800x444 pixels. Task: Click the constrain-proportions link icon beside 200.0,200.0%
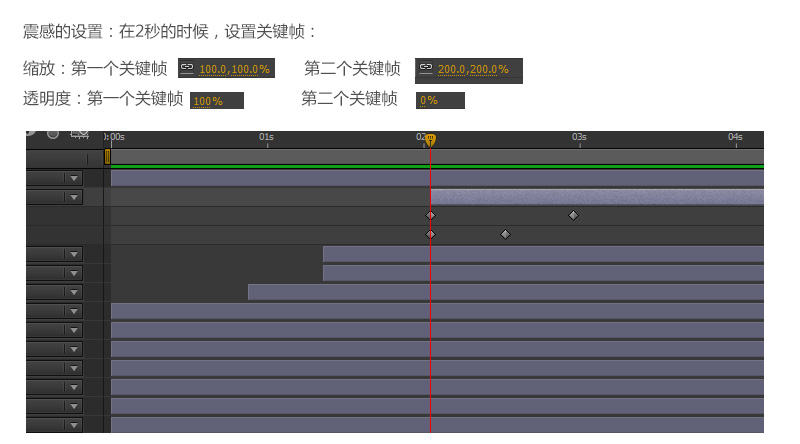pyautogui.click(x=426, y=67)
